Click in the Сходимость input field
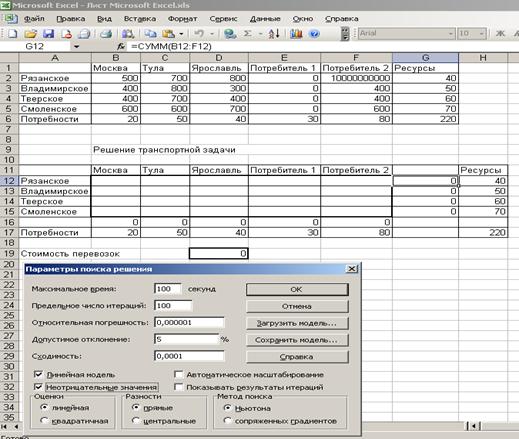Viewport: 519px width, 439px height. click(189, 356)
